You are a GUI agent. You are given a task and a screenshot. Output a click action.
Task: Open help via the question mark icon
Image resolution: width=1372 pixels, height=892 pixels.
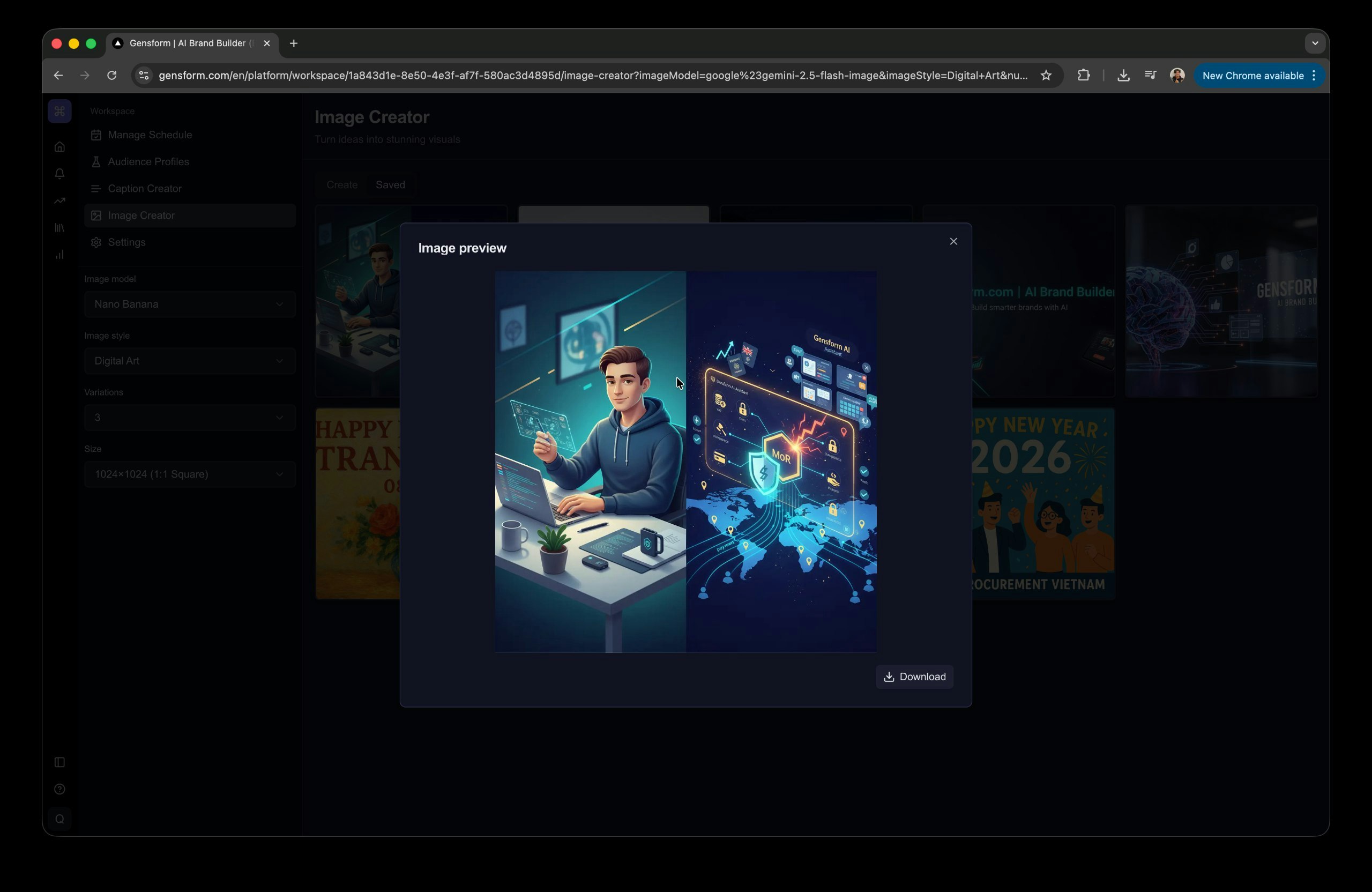(59, 790)
